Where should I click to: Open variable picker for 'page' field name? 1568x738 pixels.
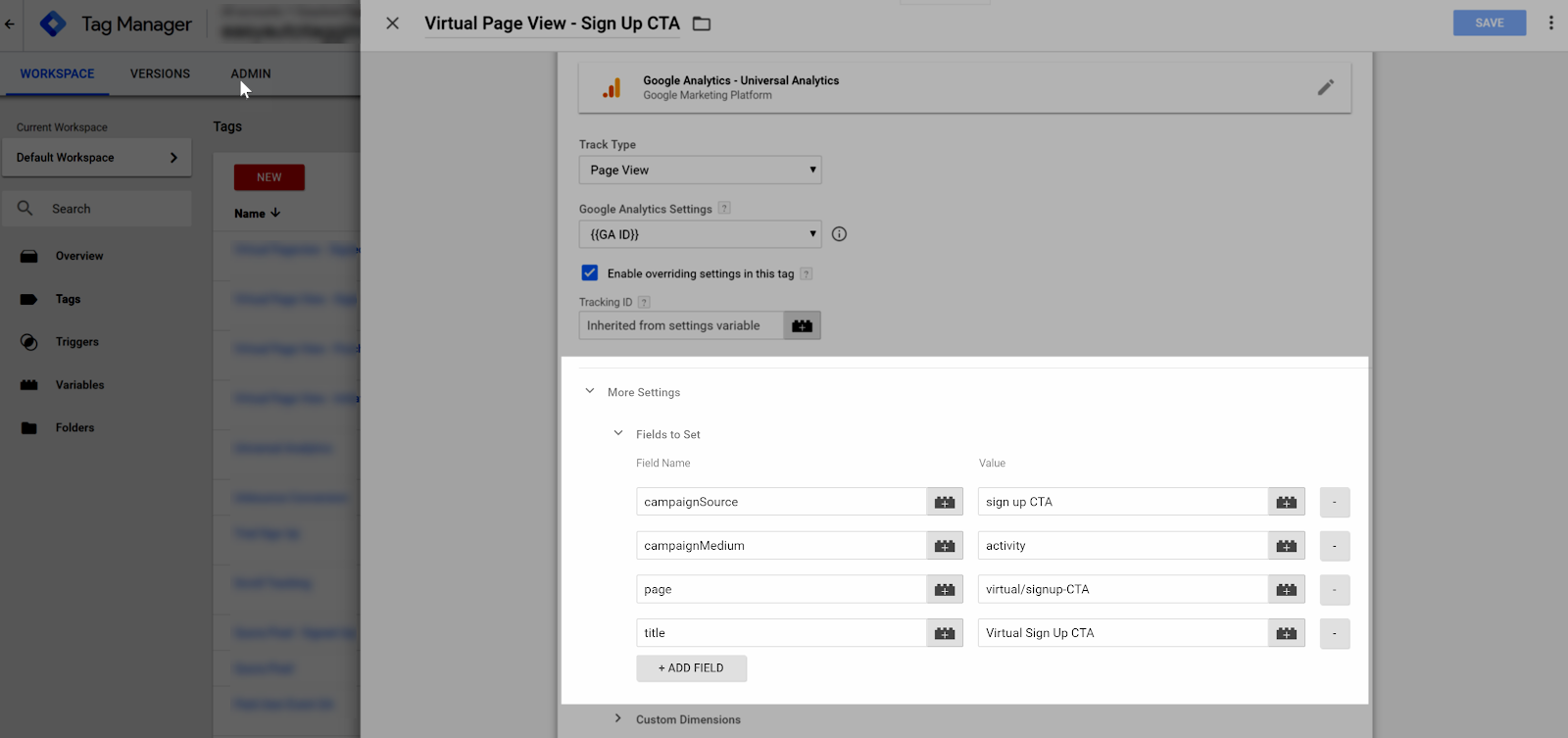point(945,589)
